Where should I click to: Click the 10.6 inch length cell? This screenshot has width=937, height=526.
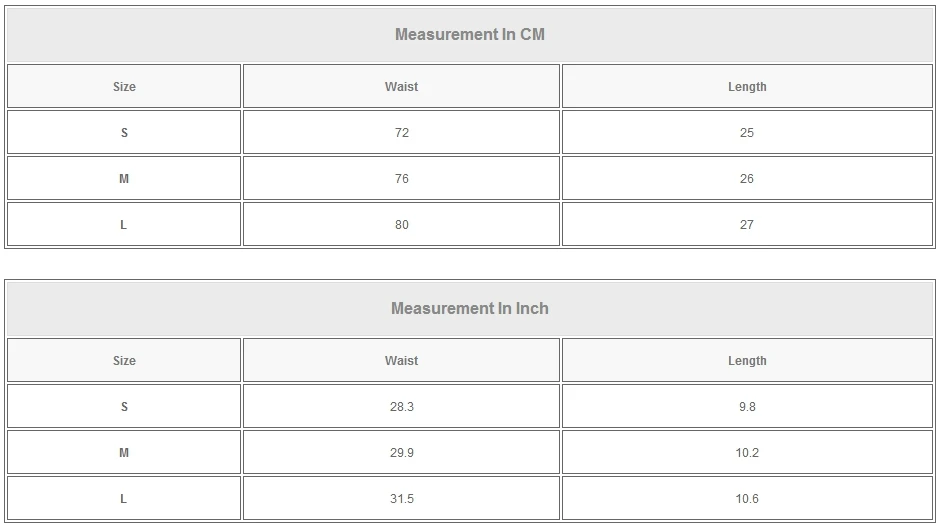click(x=747, y=499)
